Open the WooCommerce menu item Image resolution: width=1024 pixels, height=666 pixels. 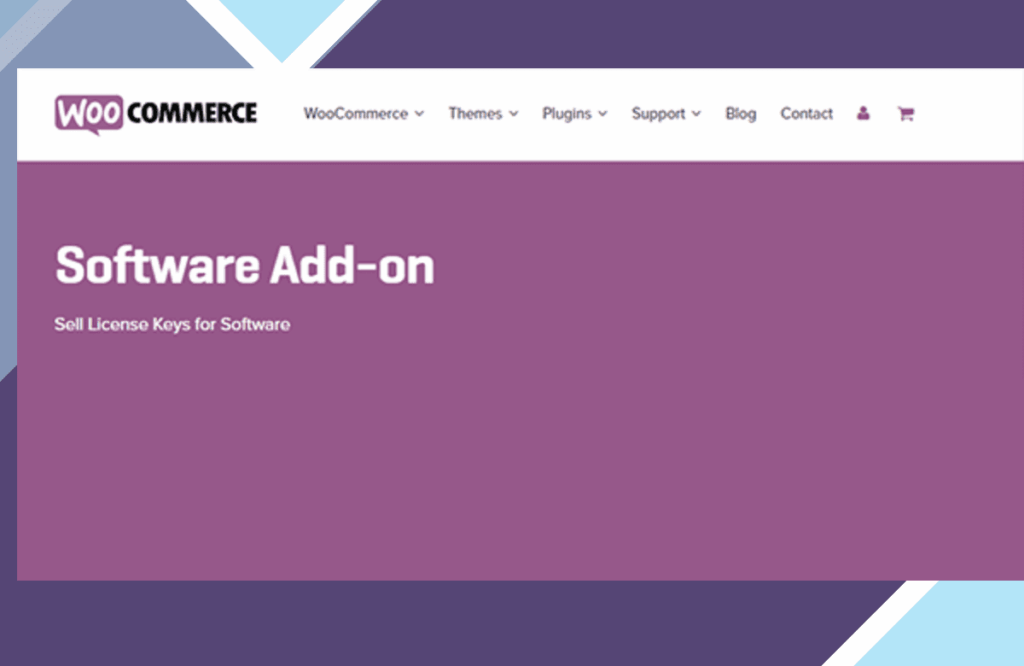(355, 114)
